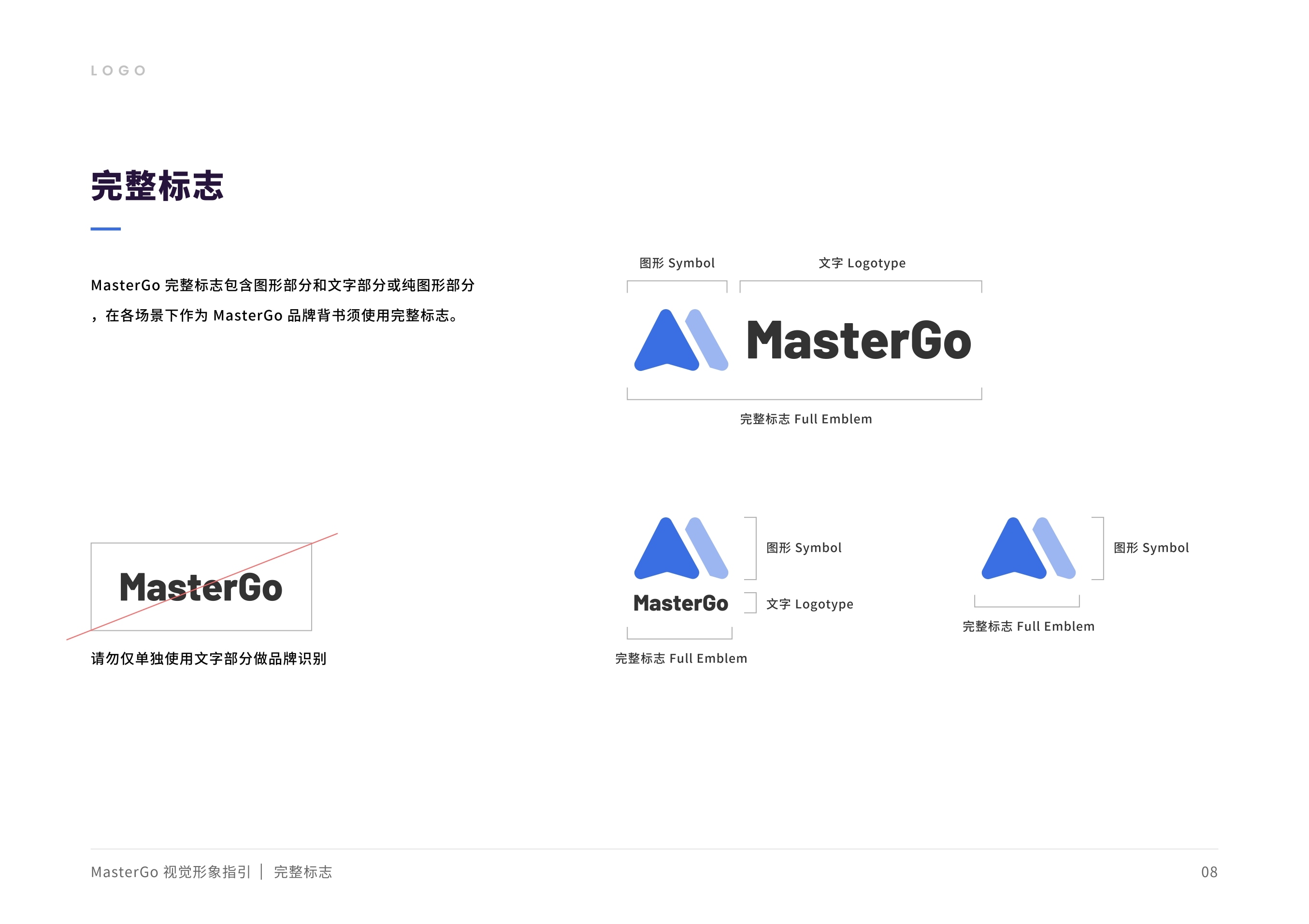Click small MasterGo wordmark under stacked symbol
Viewport: 1309px width, 924px height.
tap(681, 603)
